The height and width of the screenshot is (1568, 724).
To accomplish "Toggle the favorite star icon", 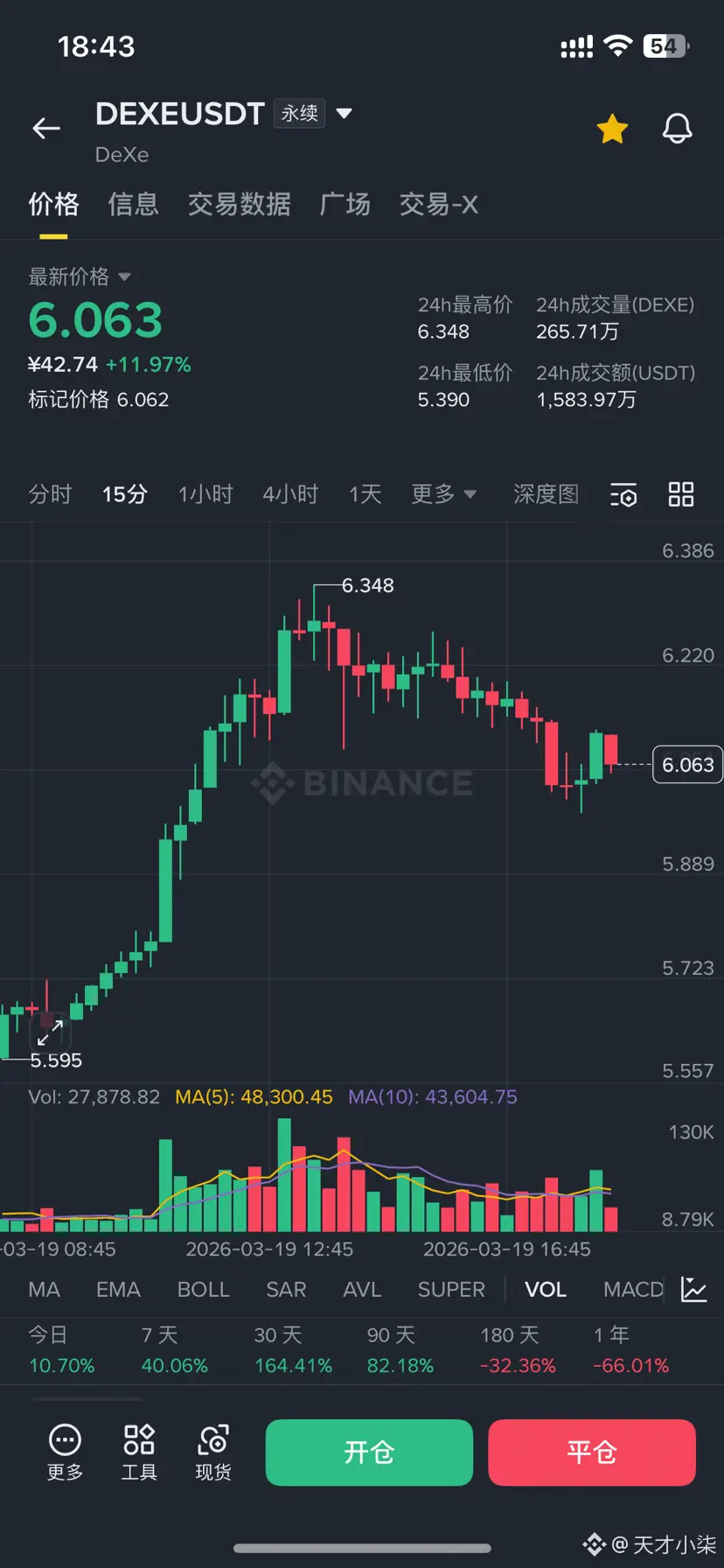I will pos(612,129).
